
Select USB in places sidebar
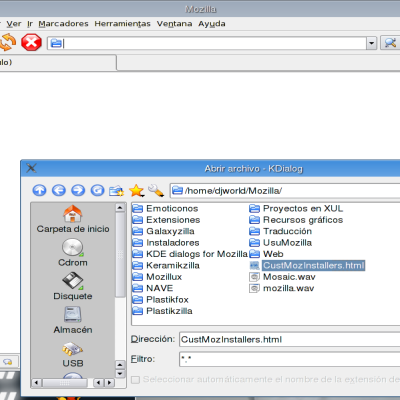(73, 354)
